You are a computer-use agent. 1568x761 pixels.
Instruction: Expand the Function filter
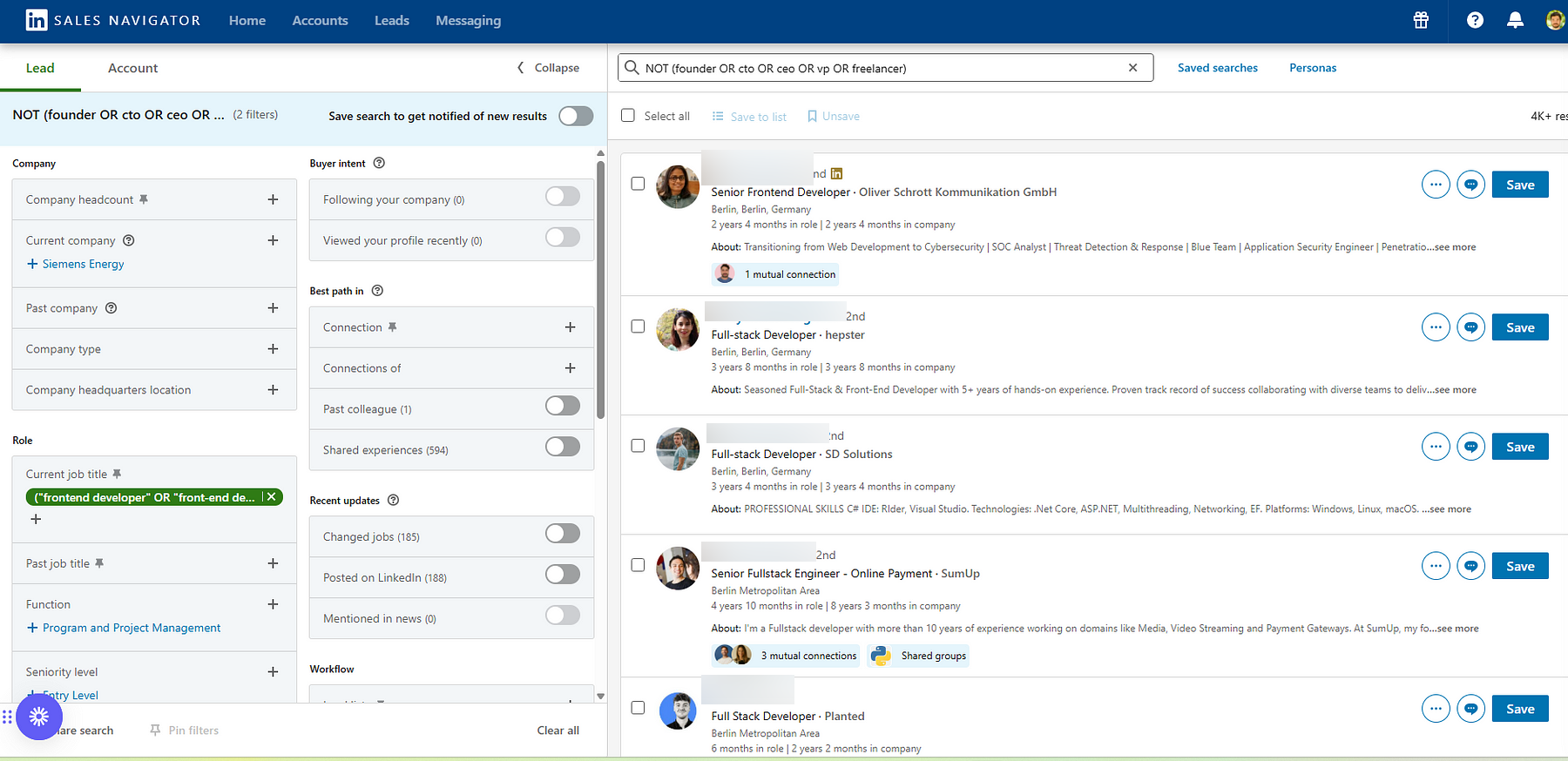pyautogui.click(x=273, y=604)
